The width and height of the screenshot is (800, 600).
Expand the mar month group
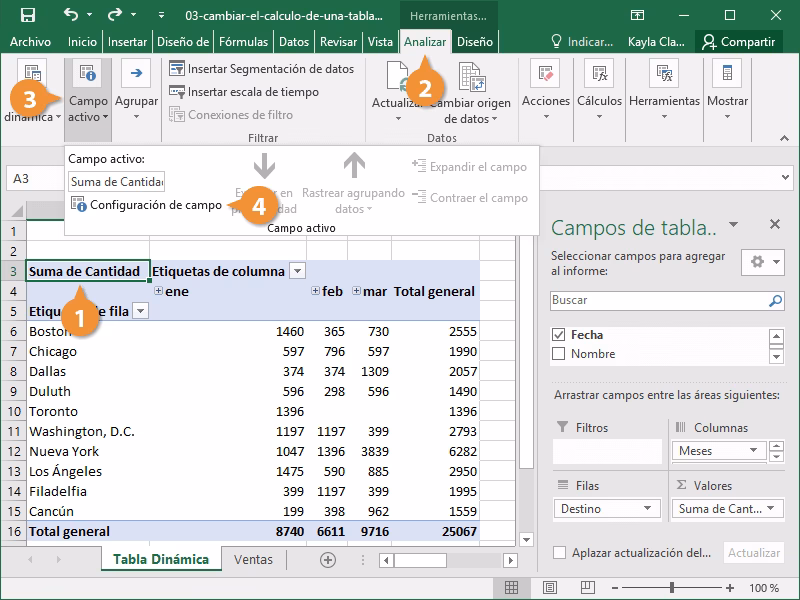[x=357, y=291]
